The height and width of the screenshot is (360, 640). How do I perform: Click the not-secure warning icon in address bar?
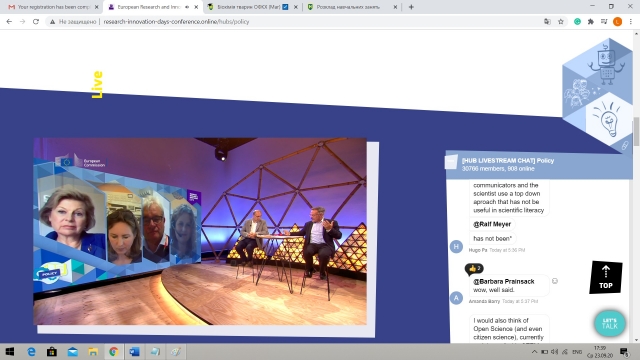[52, 22]
